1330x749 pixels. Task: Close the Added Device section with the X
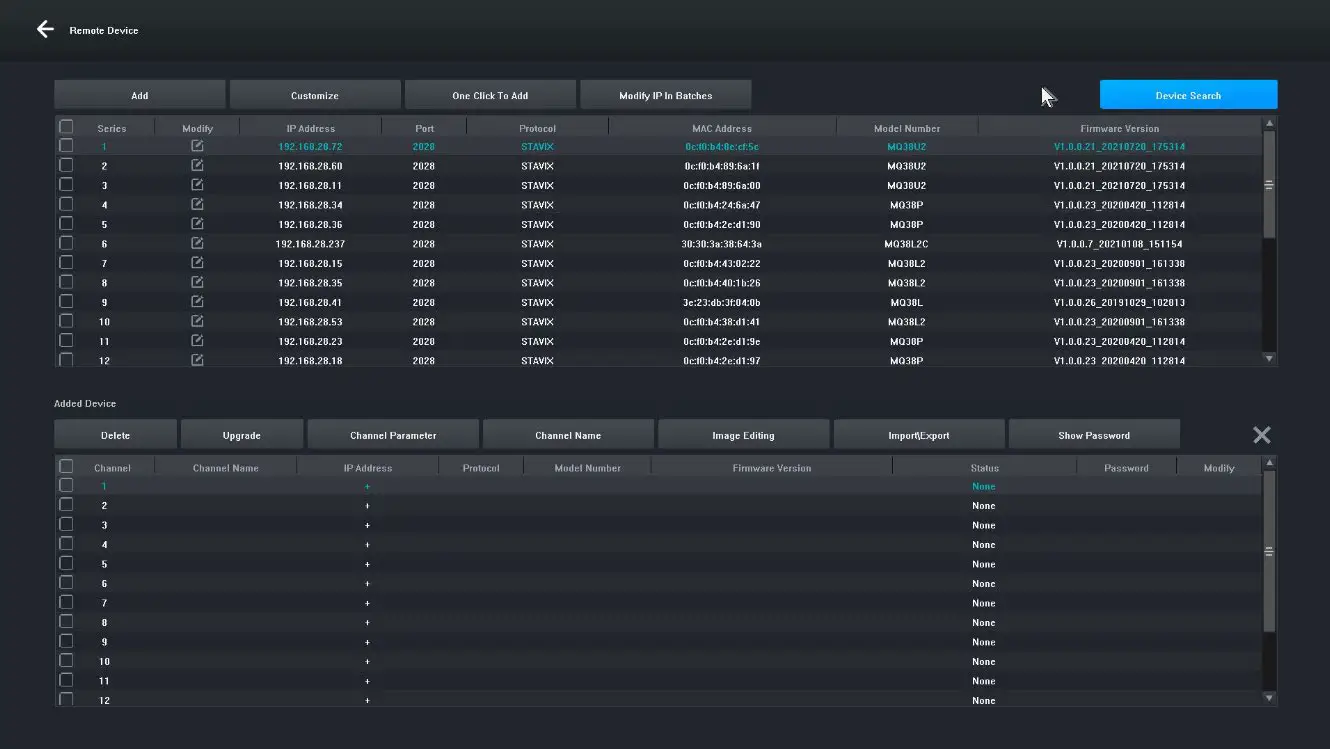click(1262, 435)
